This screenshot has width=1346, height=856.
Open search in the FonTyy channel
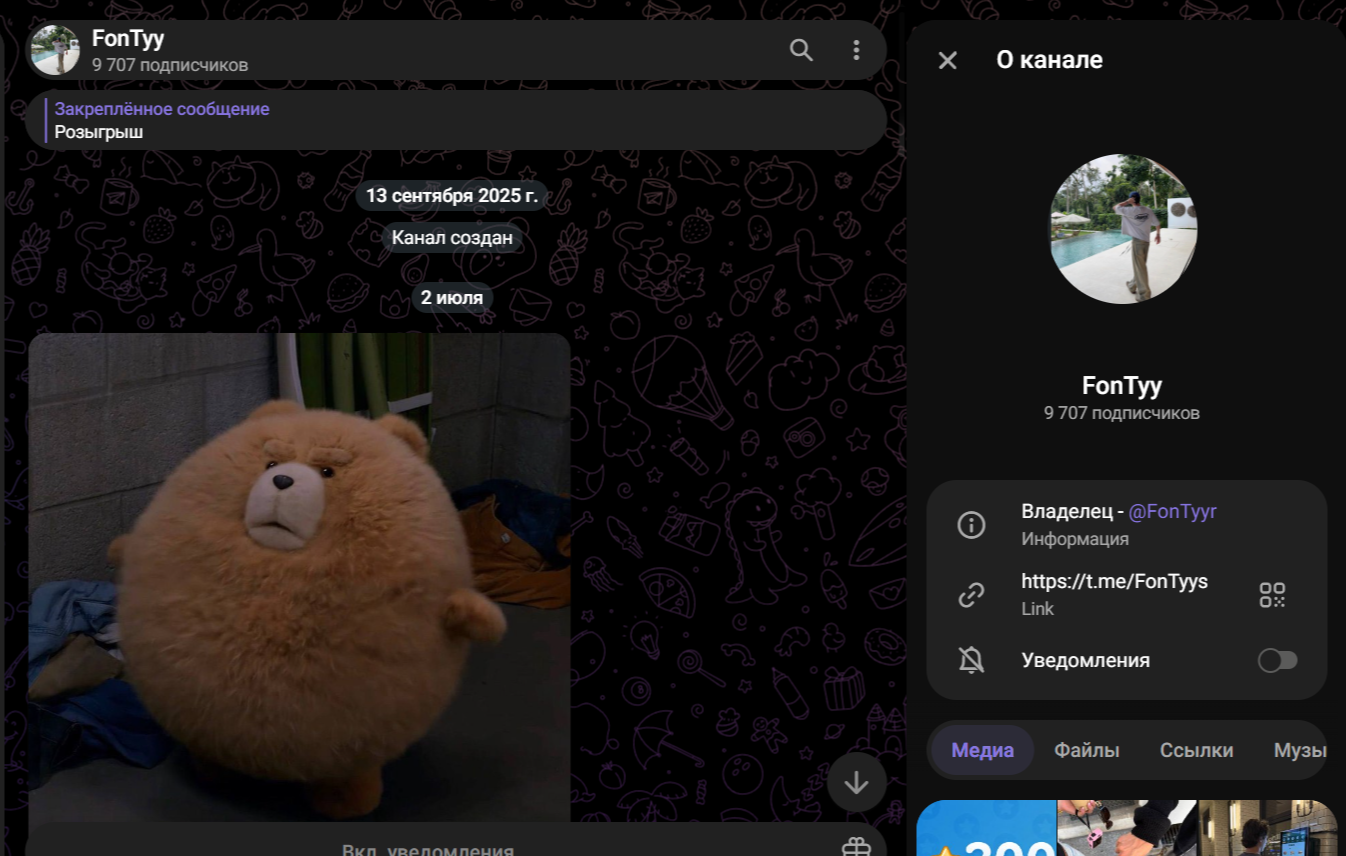click(x=801, y=50)
